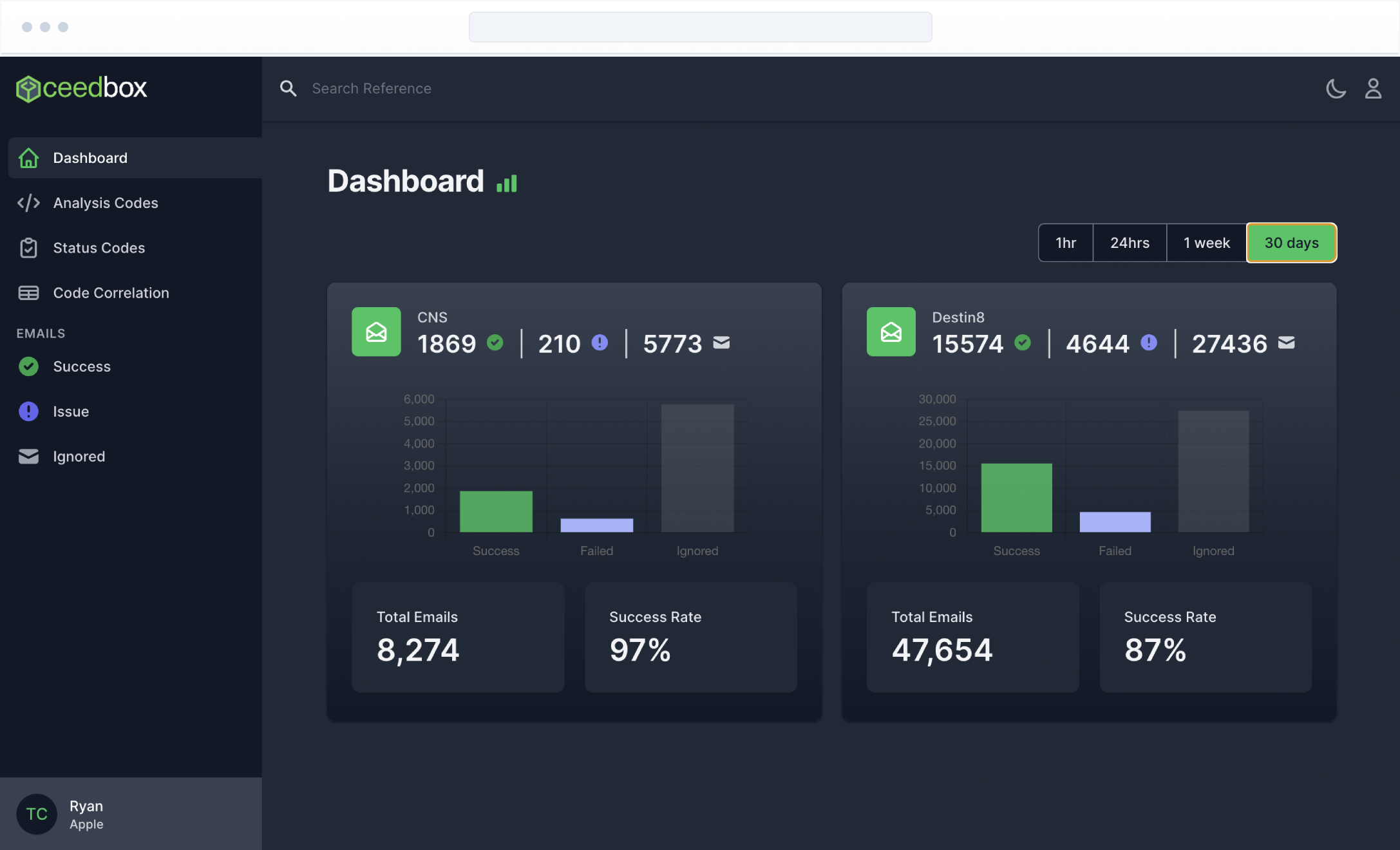Viewport: 1400px width, 850px height.
Task: Click the Code Correlation table icon
Action: pyautogui.click(x=28, y=293)
